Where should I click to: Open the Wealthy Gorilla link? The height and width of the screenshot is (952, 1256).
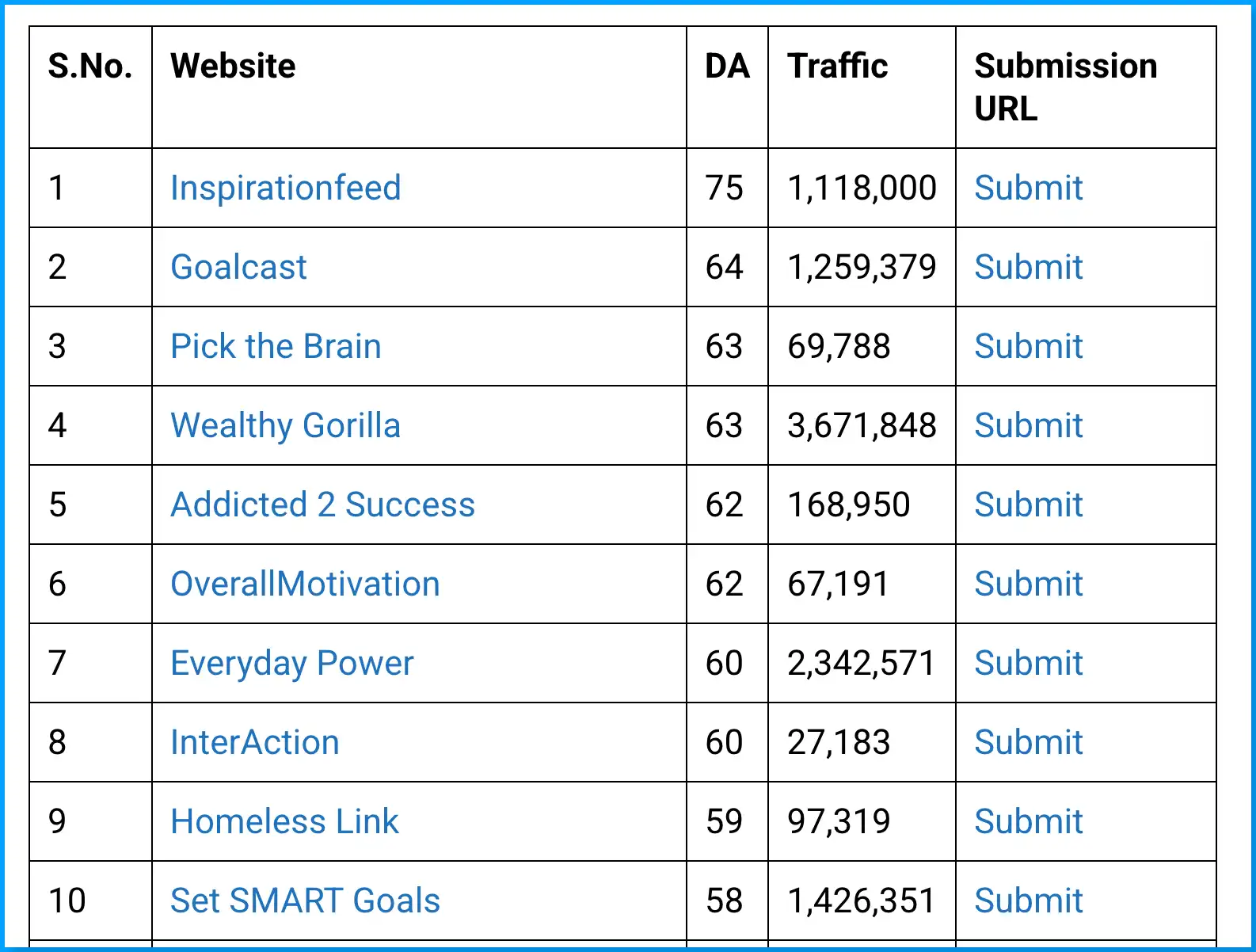coord(285,425)
